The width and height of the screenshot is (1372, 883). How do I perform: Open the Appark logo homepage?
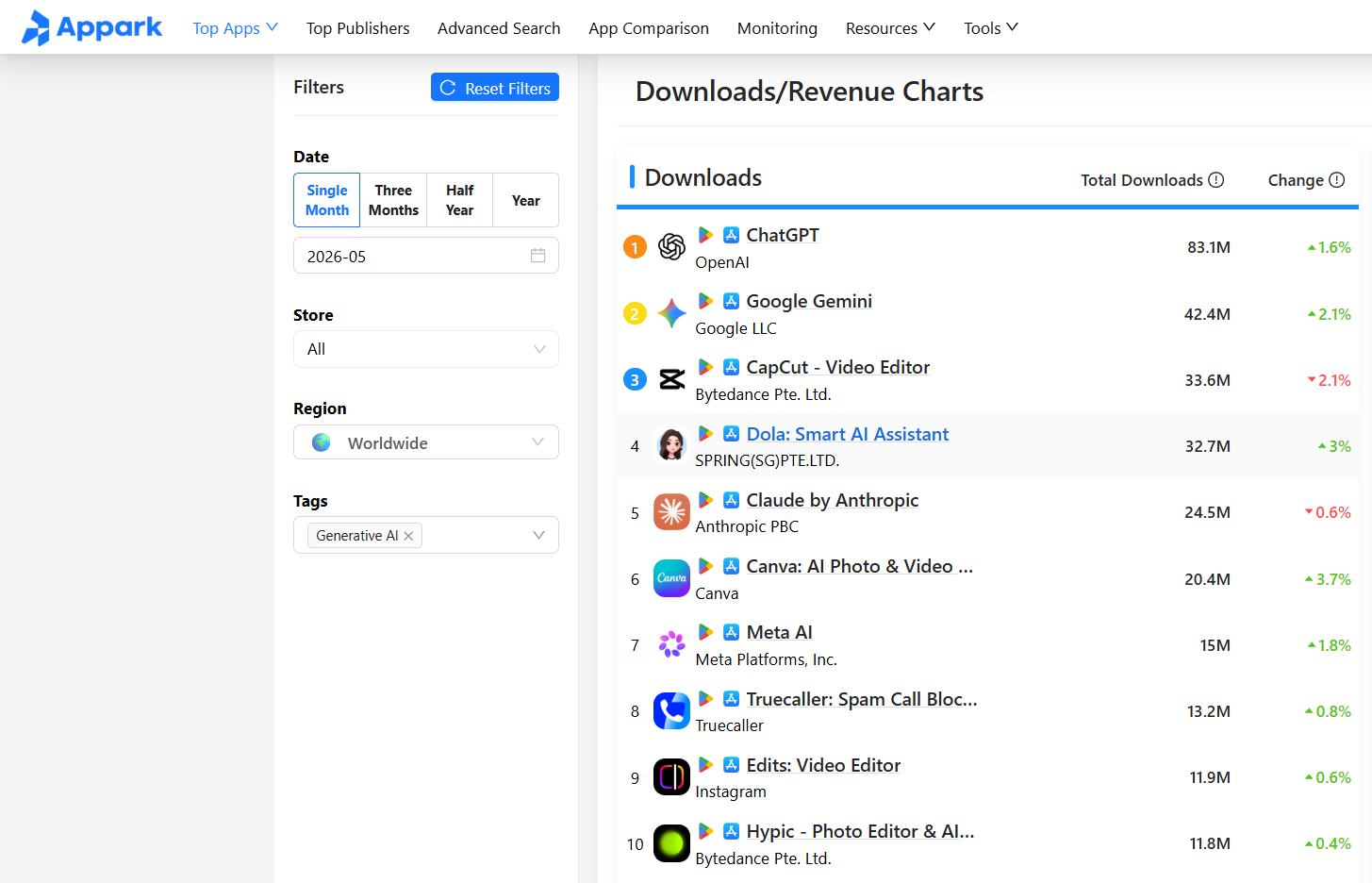point(91,27)
